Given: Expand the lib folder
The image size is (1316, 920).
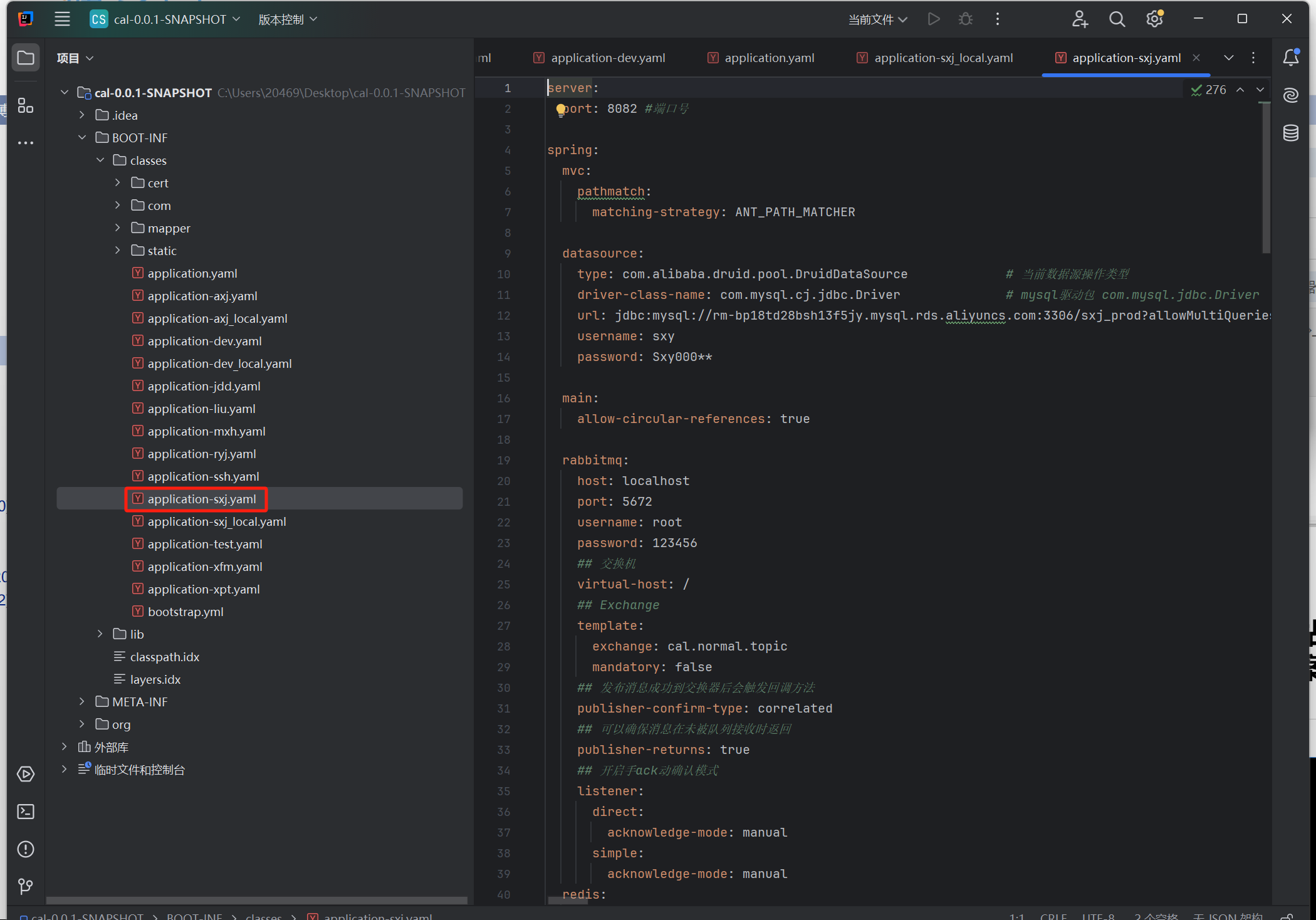Looking at the screenshot, I should point(100,634).
